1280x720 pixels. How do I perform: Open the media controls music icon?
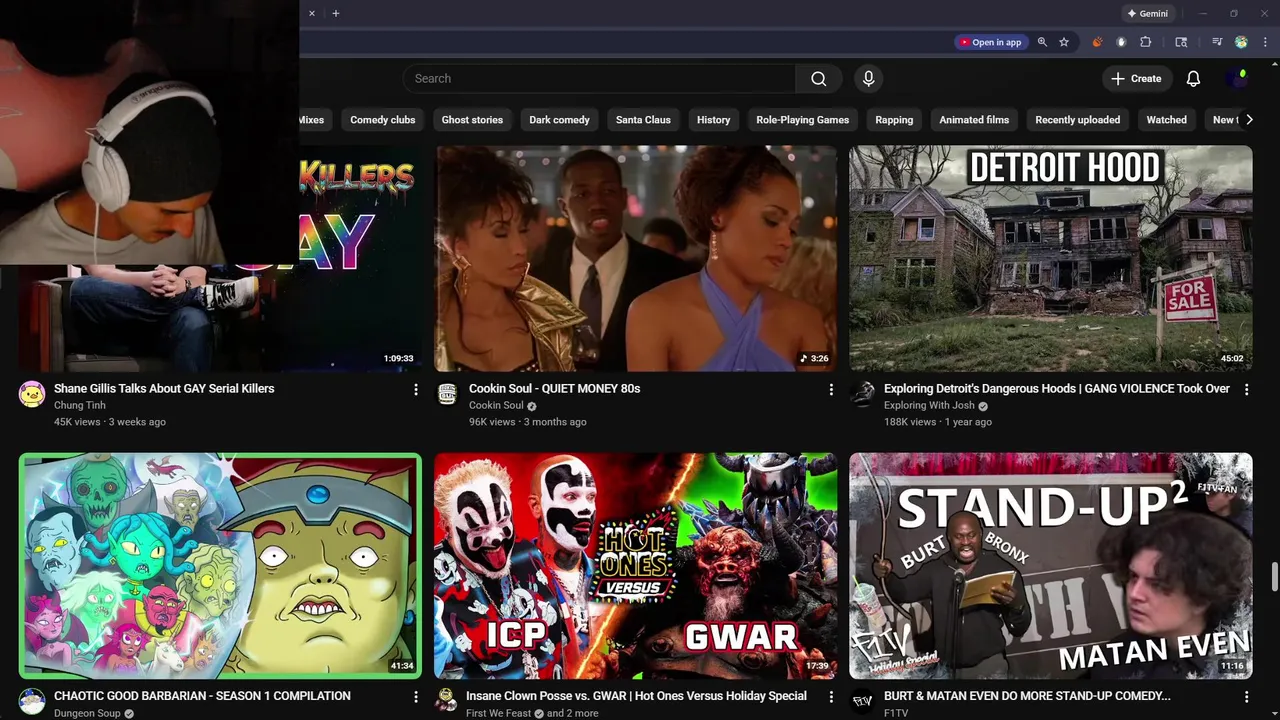point(1217,42)
